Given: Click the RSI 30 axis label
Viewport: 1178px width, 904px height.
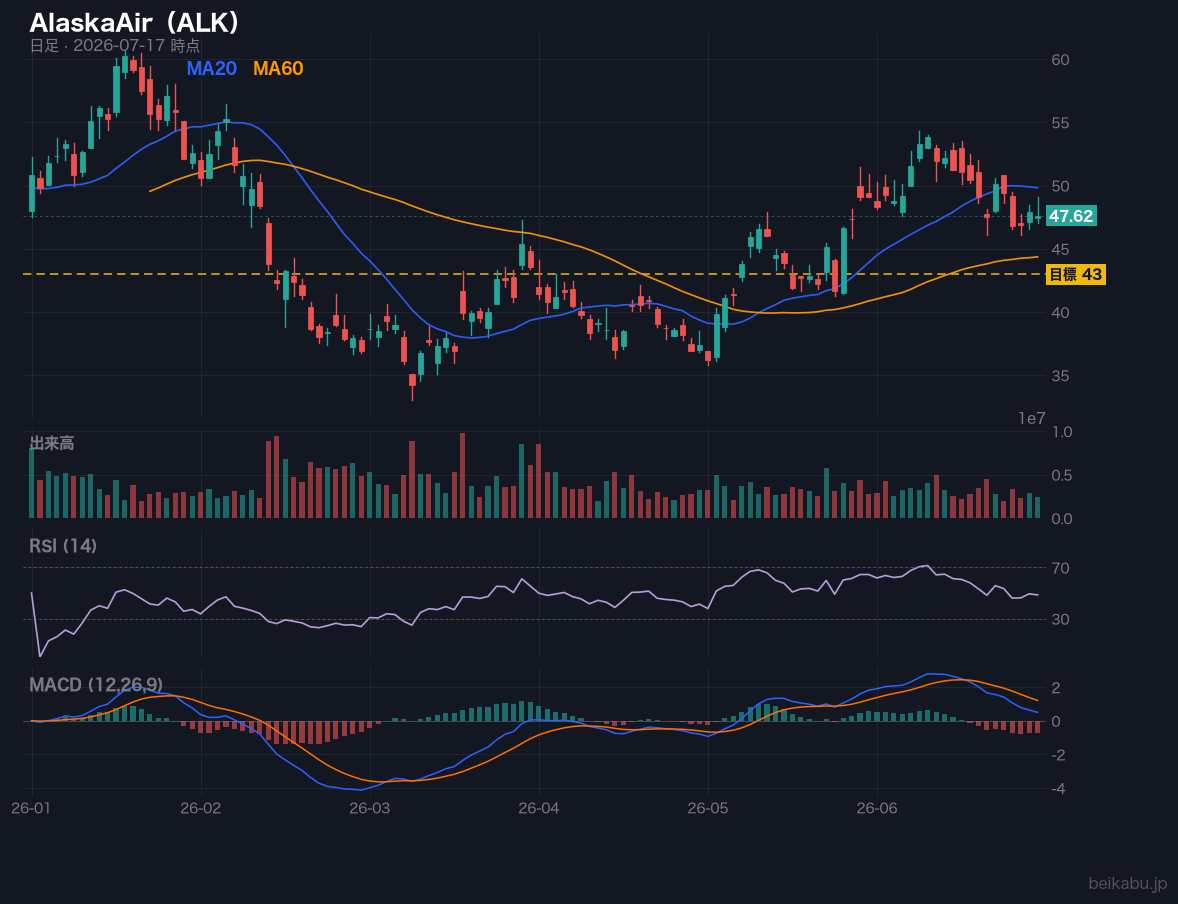Looking at the screenshot, I should [x=1060, y=619].
